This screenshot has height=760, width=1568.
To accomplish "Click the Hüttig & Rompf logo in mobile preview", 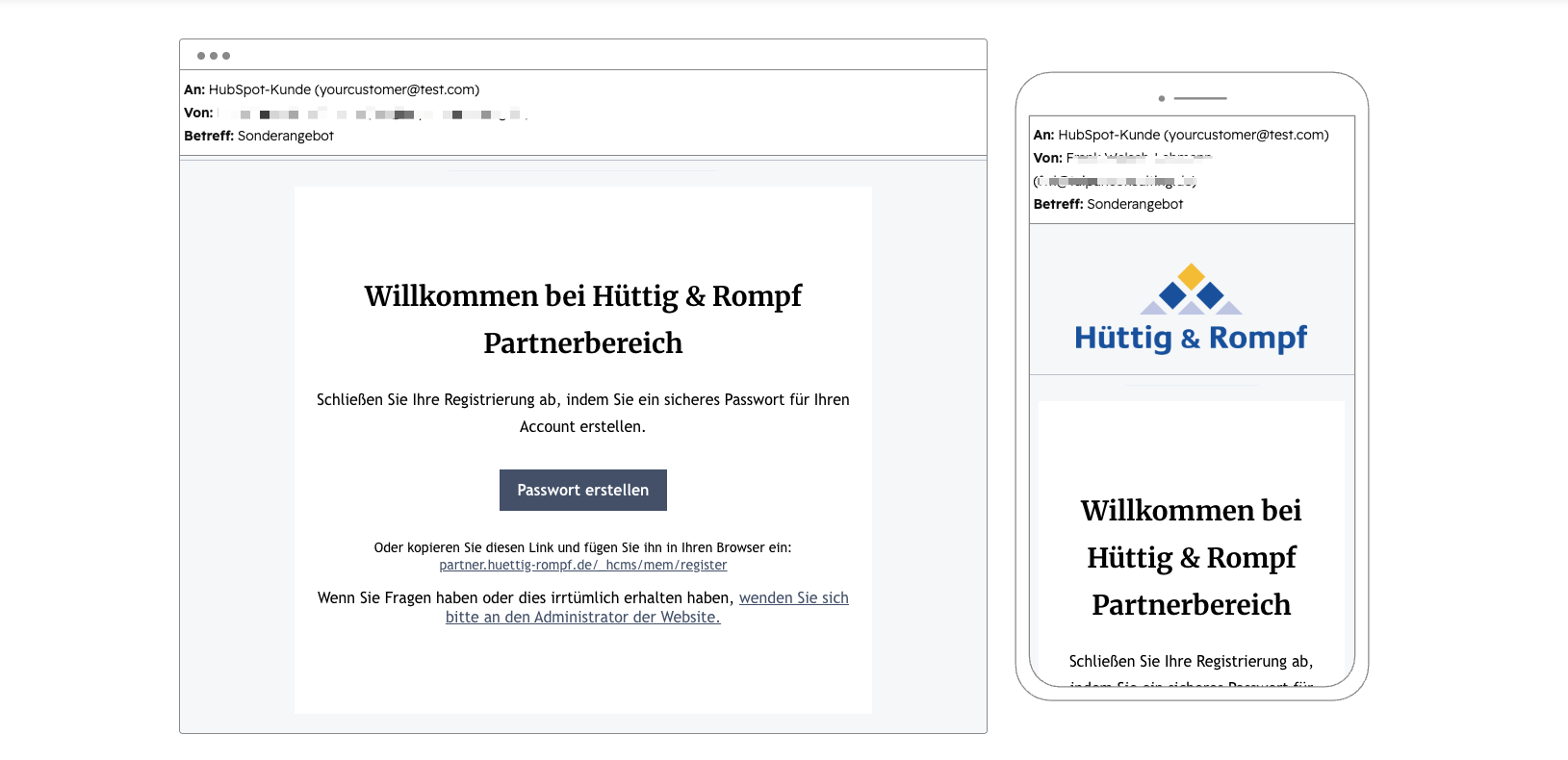I will [x=1191, y=309].
